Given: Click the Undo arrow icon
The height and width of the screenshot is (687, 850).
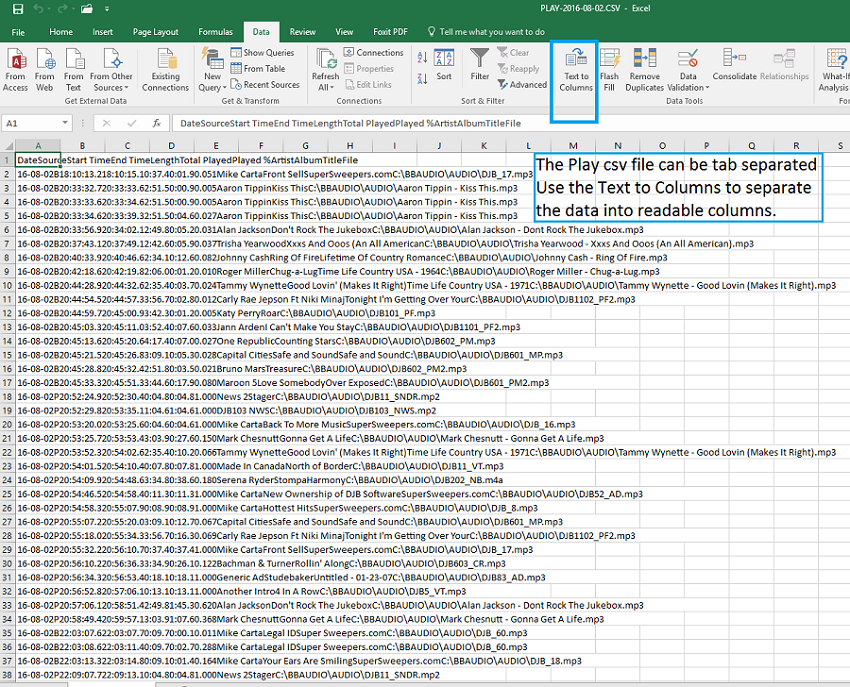Looking at the screenshot, I should point(38,9).
